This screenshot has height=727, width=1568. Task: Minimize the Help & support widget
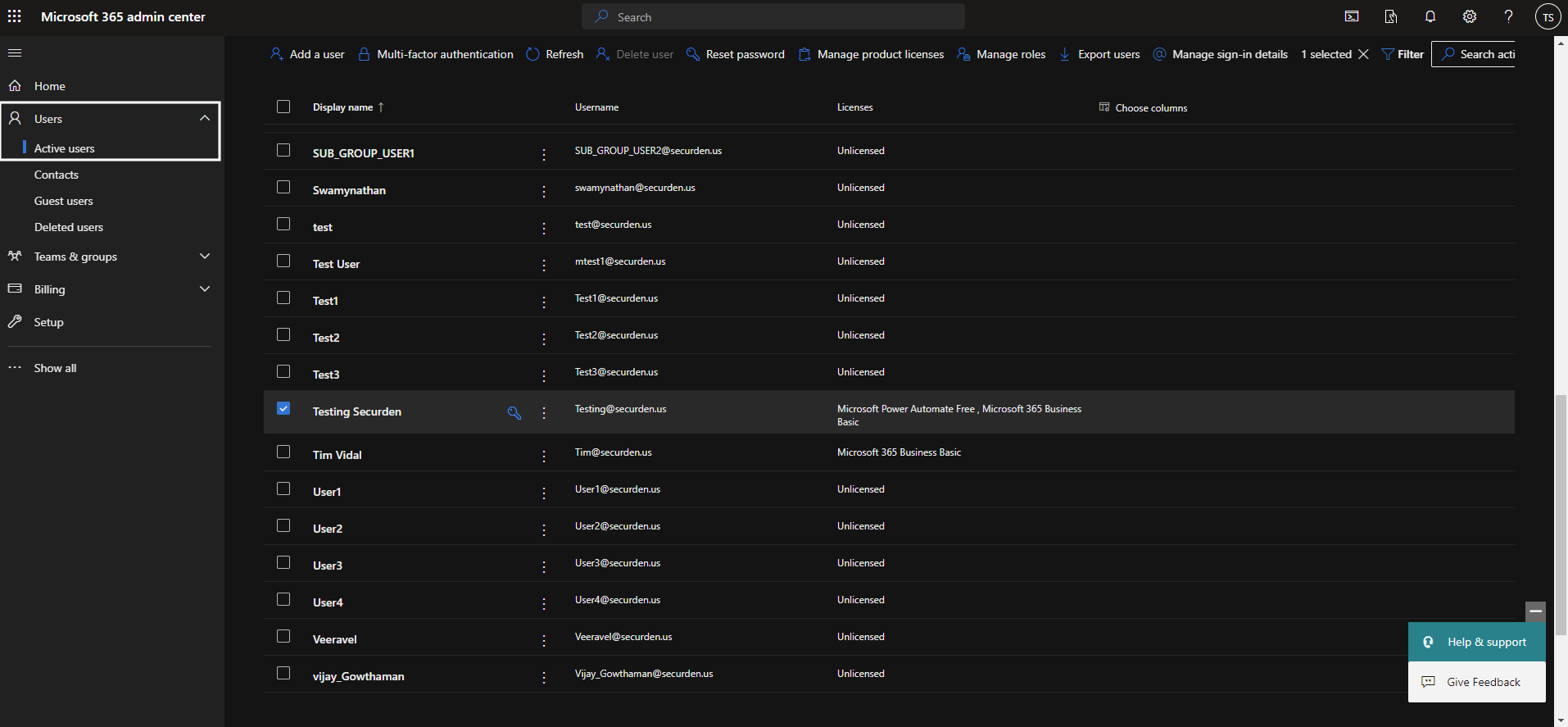coord(1535,611)
